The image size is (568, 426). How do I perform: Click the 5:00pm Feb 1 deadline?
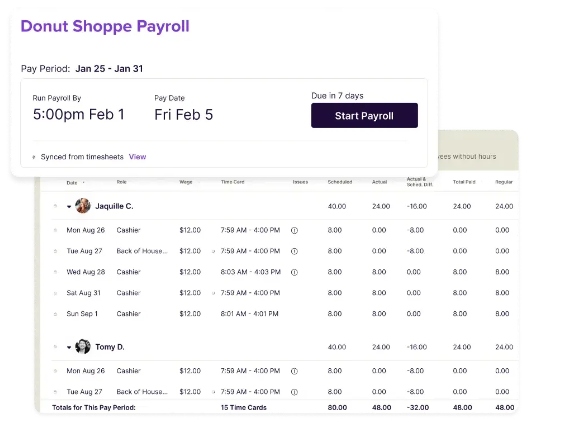click(79, 114)
